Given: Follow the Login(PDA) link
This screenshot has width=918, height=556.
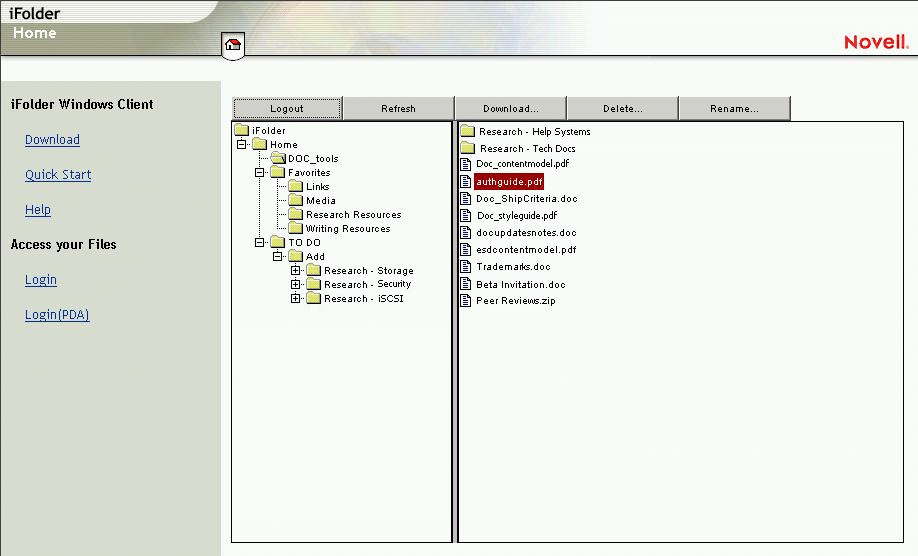Looking at the screenshot, I should (57, 315).
